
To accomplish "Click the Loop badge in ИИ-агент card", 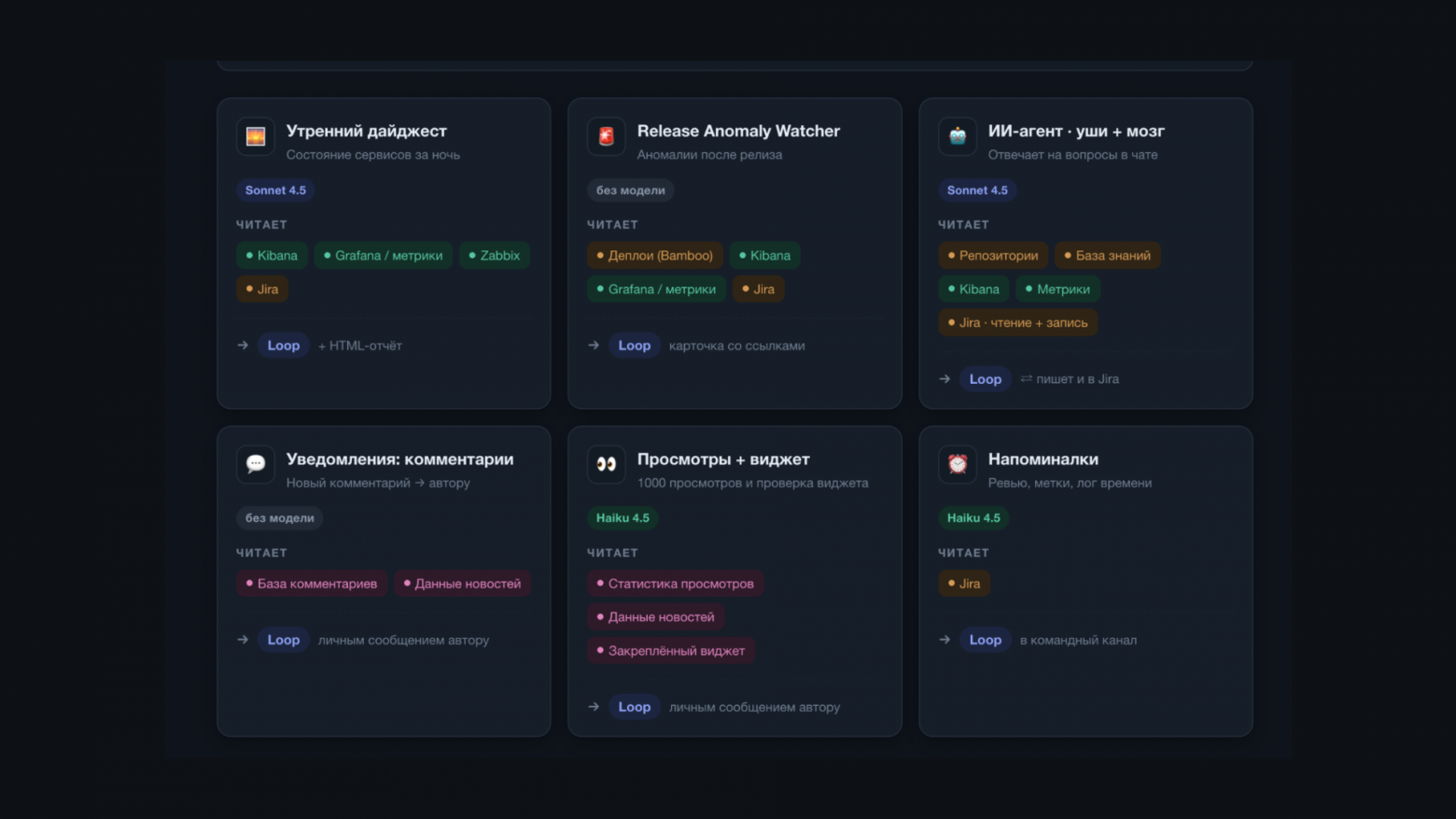I will (986, 379).
